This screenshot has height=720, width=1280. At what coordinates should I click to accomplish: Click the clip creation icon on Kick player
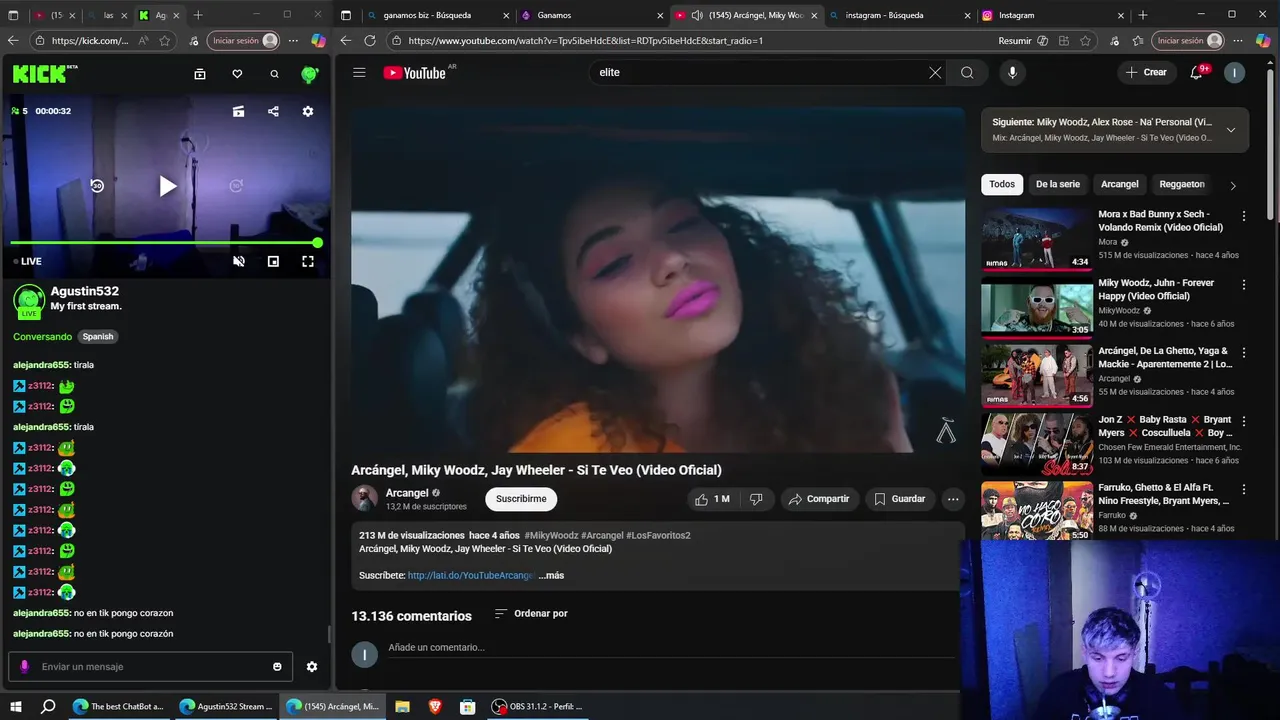point(238,111)
